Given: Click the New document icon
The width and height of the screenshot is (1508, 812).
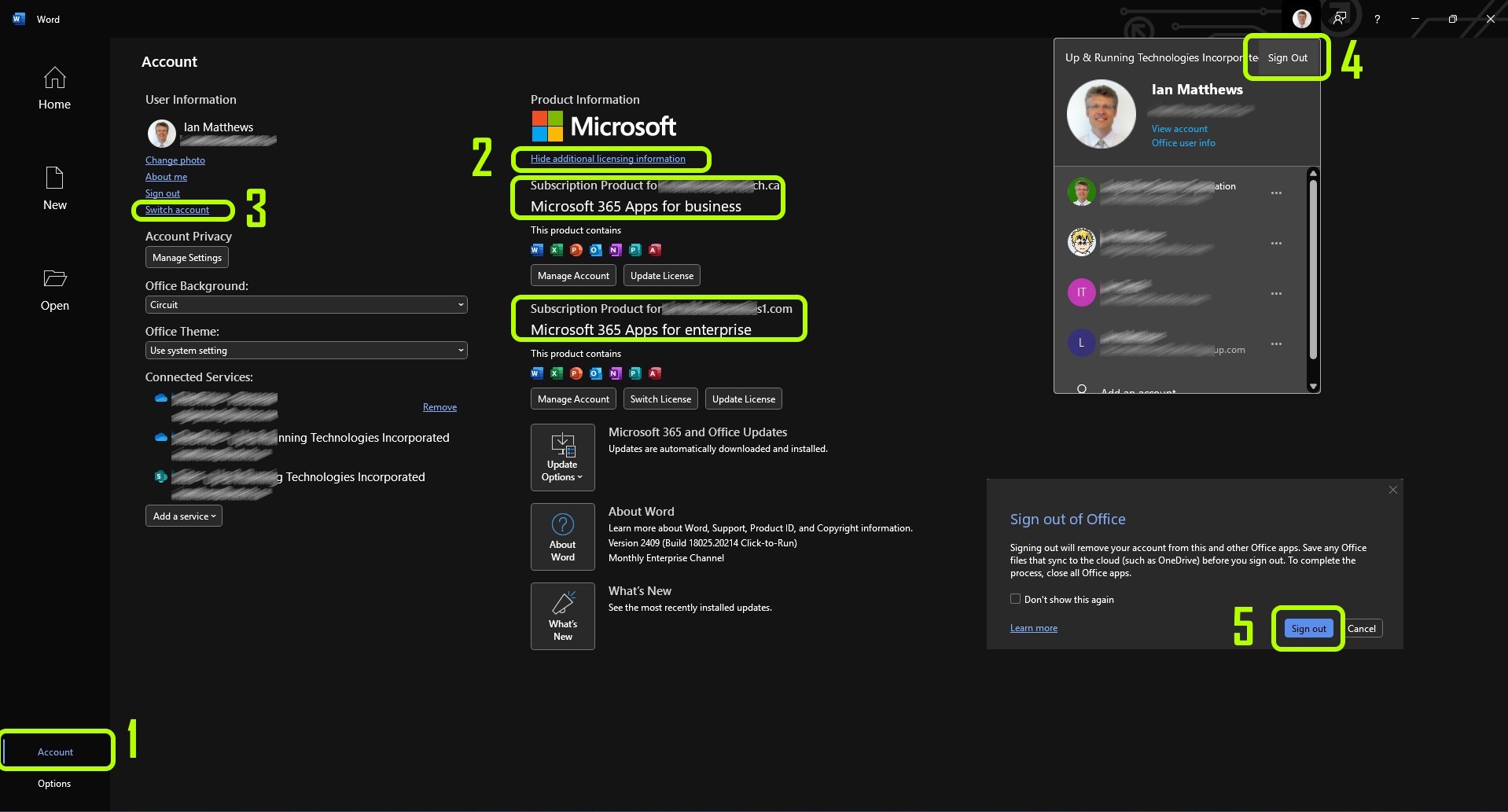Looking at the screenshot, I should click(x=54, y=178).
